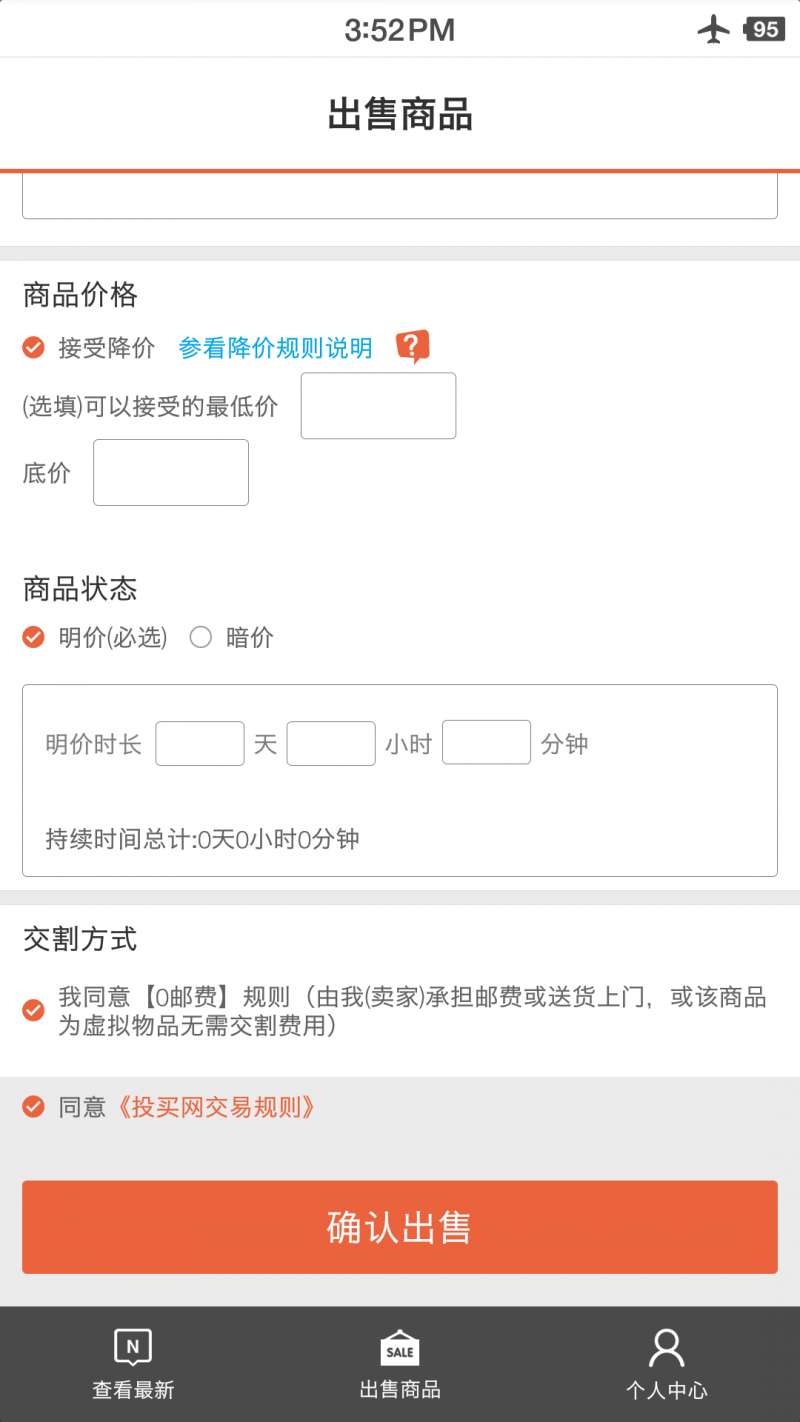Open the 个人中心 profile icon
This screenshot has height=1422, width=800.
(666, 1348)
